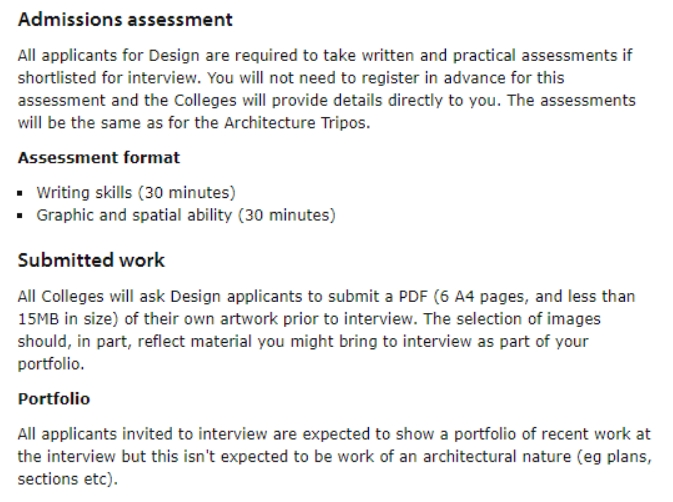Image resolution: width=673 pixels, height=502 pixels.
Task: Click the bullet before Writing skills
Action: 20,194
